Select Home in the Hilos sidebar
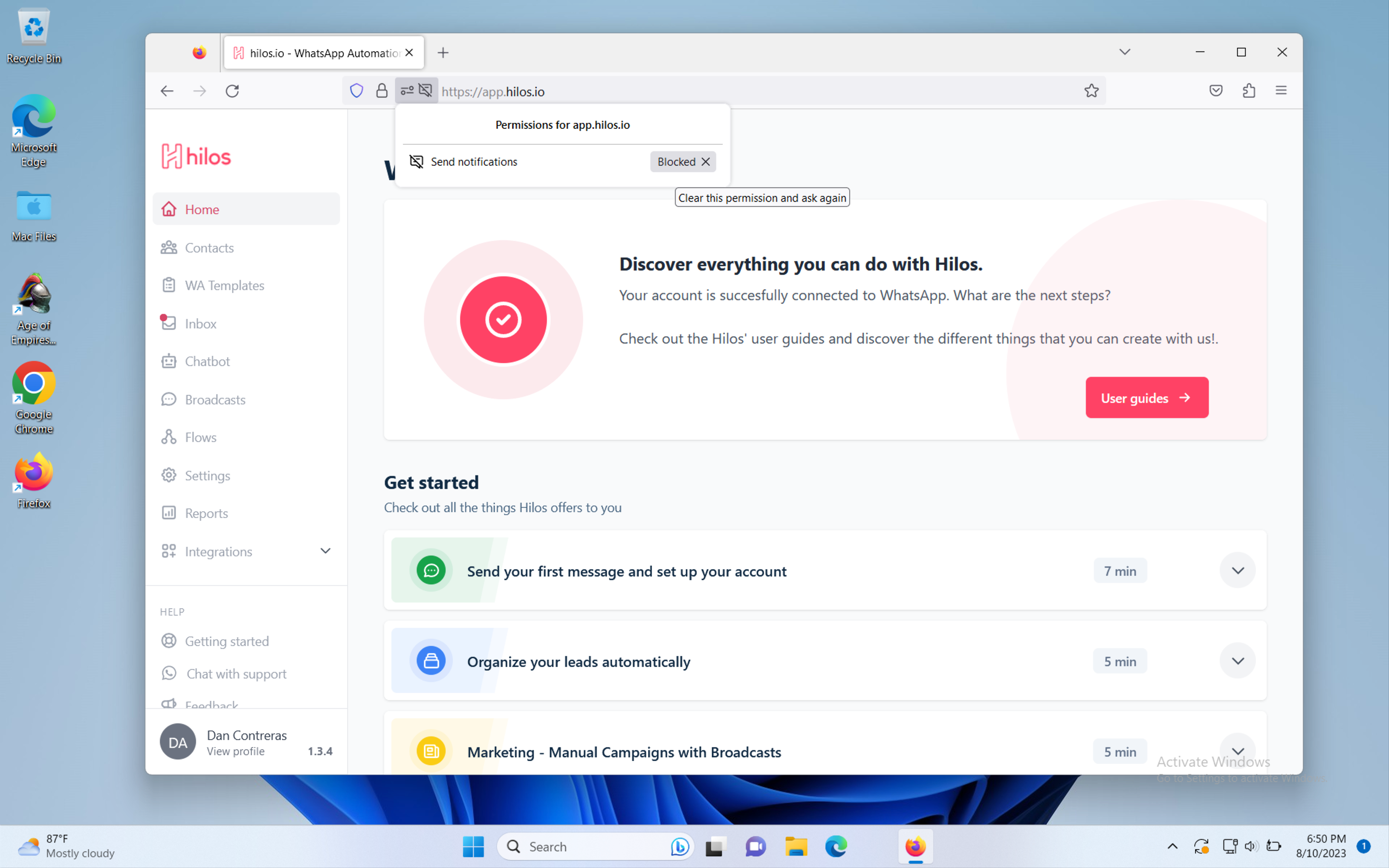Screen dimensions: 1389x868 pyautogui.click(x=202, y=209)
